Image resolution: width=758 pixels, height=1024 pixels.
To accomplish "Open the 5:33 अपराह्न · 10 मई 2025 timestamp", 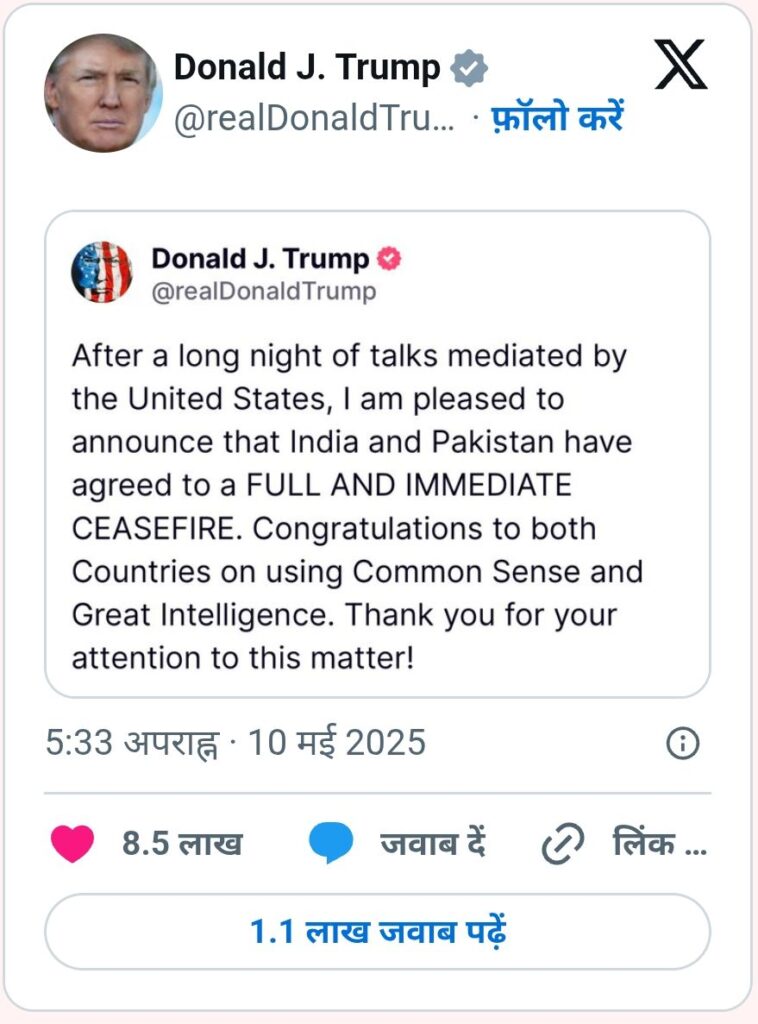I will [x=236, y=743].
